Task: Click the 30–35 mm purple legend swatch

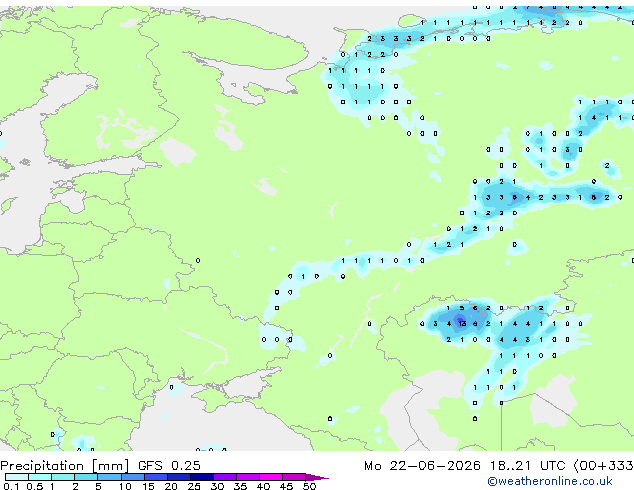Action: 225,477
